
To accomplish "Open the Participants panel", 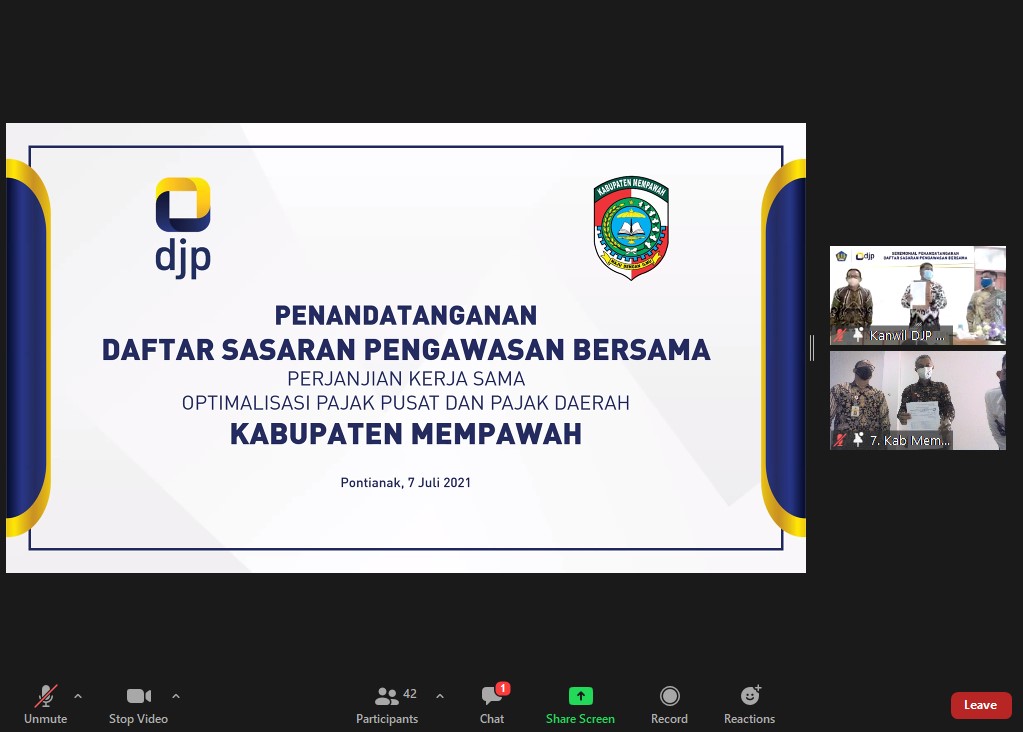I will tap(387, 697).
